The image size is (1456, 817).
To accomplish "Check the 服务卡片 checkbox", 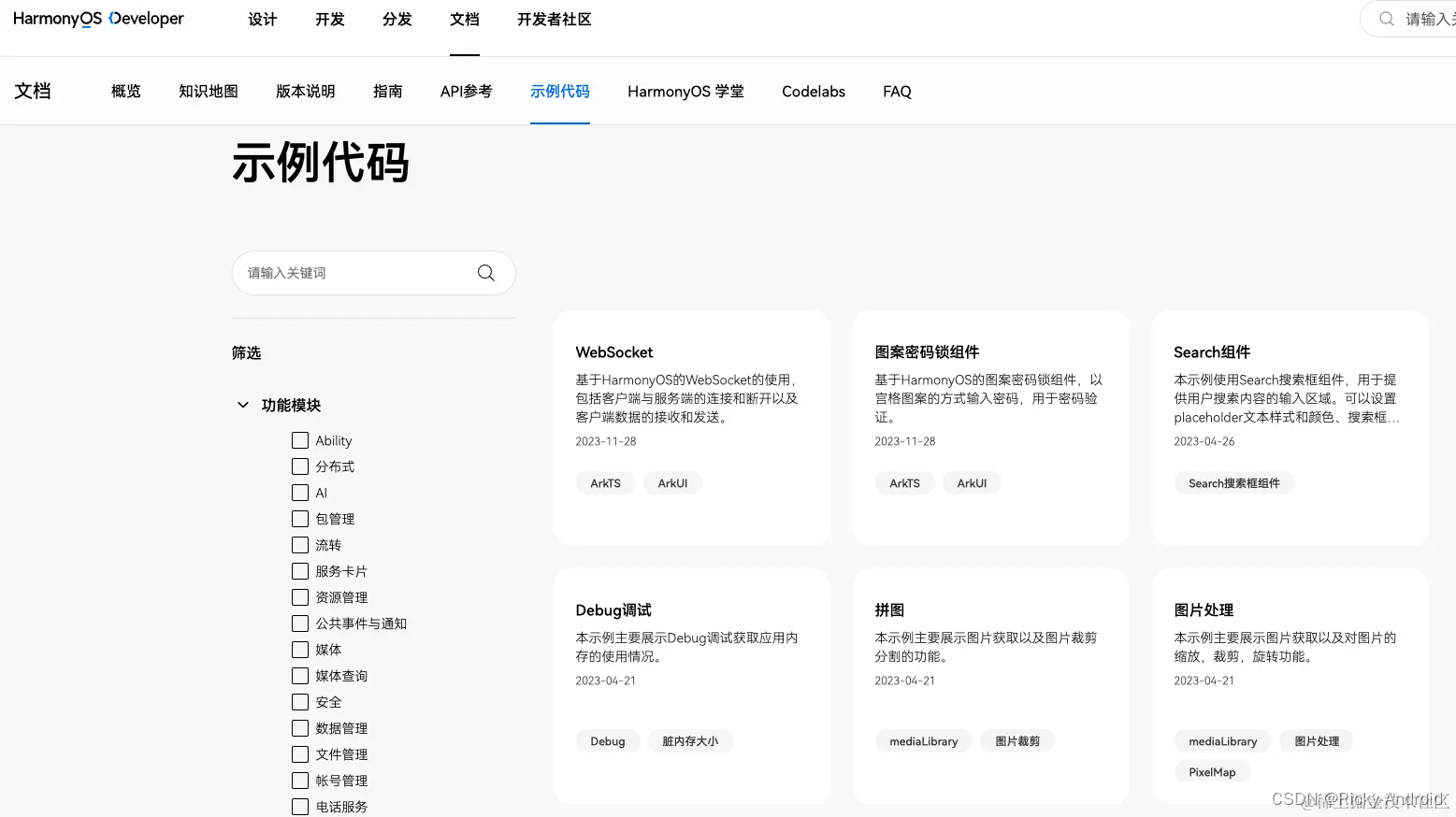I will click(x=300, y=571).
